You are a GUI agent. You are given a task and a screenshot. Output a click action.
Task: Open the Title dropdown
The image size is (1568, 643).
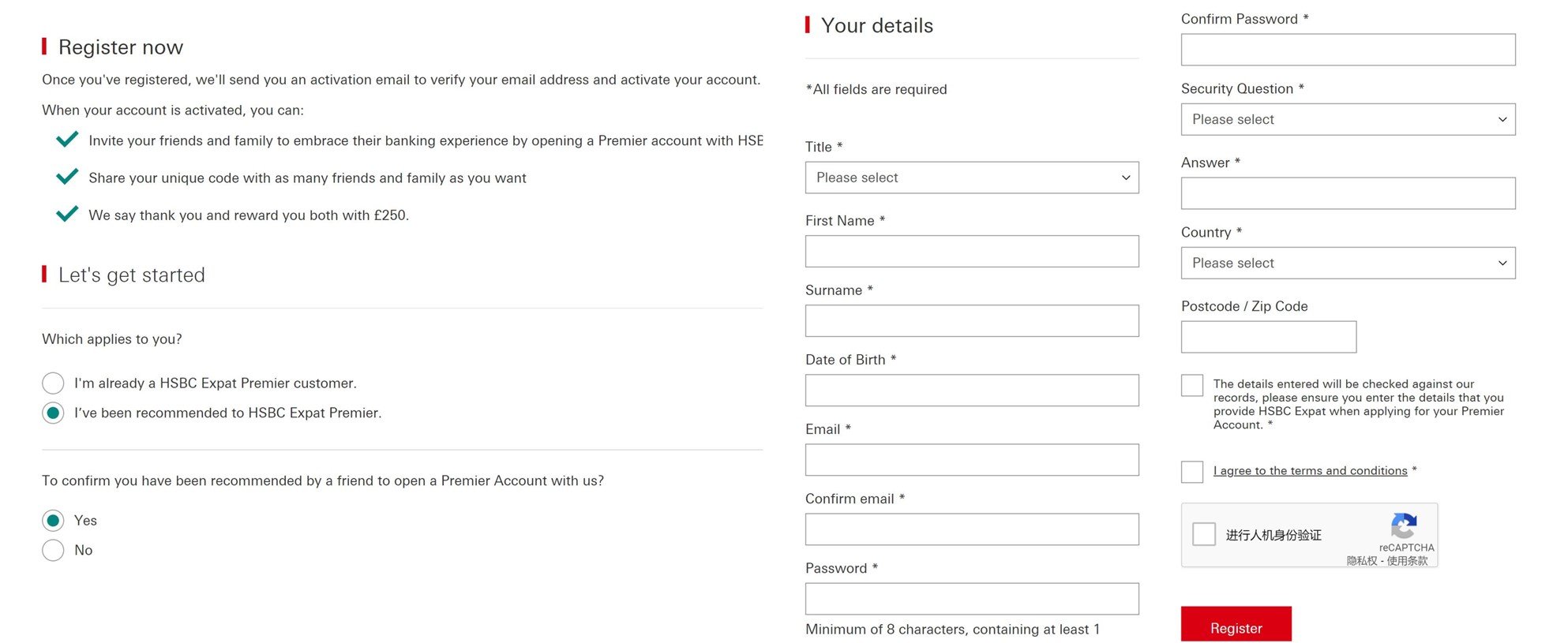(x=972, y=178)
